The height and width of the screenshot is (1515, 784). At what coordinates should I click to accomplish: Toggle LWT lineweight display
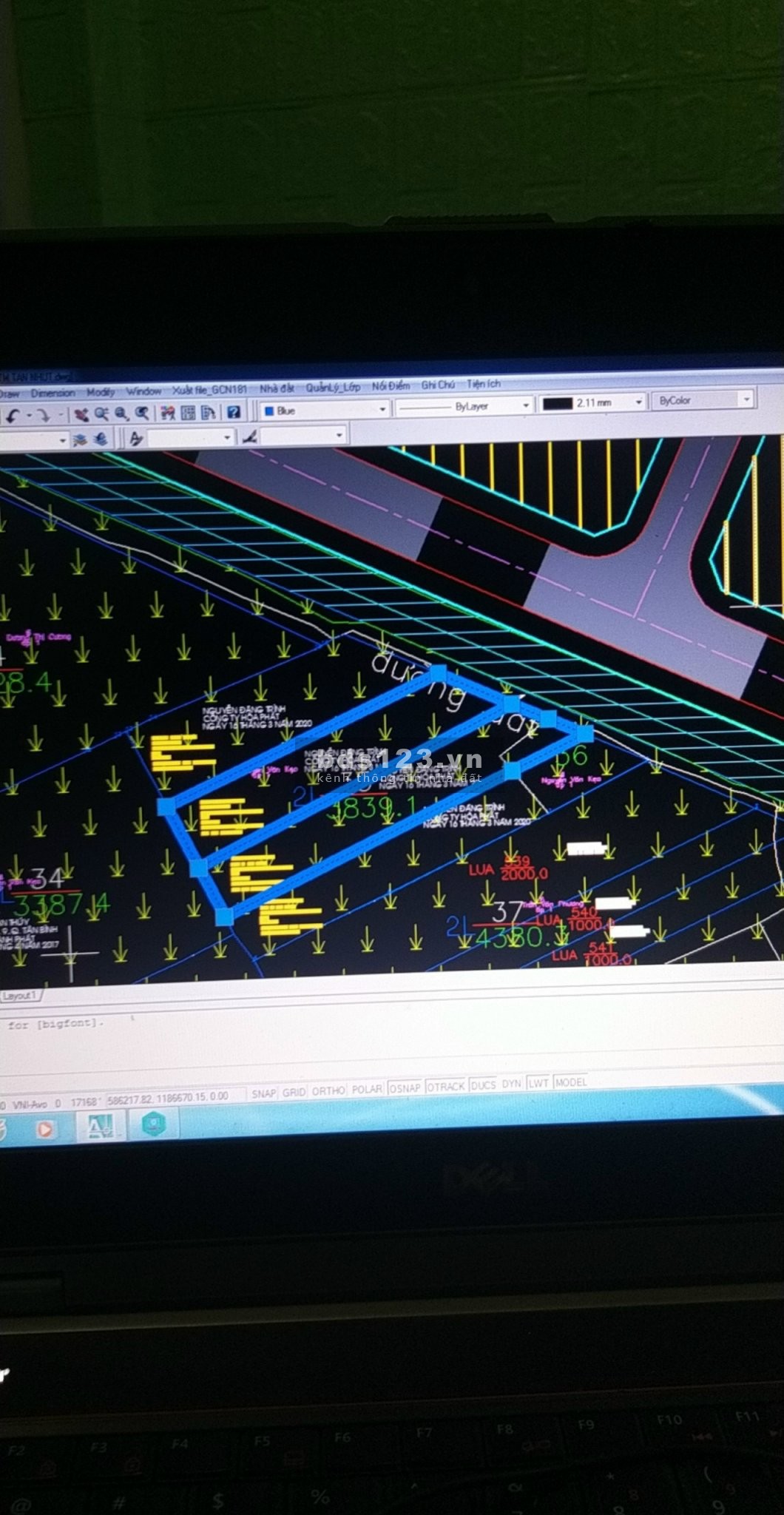pyautogui.click(x=538, y=1082)
